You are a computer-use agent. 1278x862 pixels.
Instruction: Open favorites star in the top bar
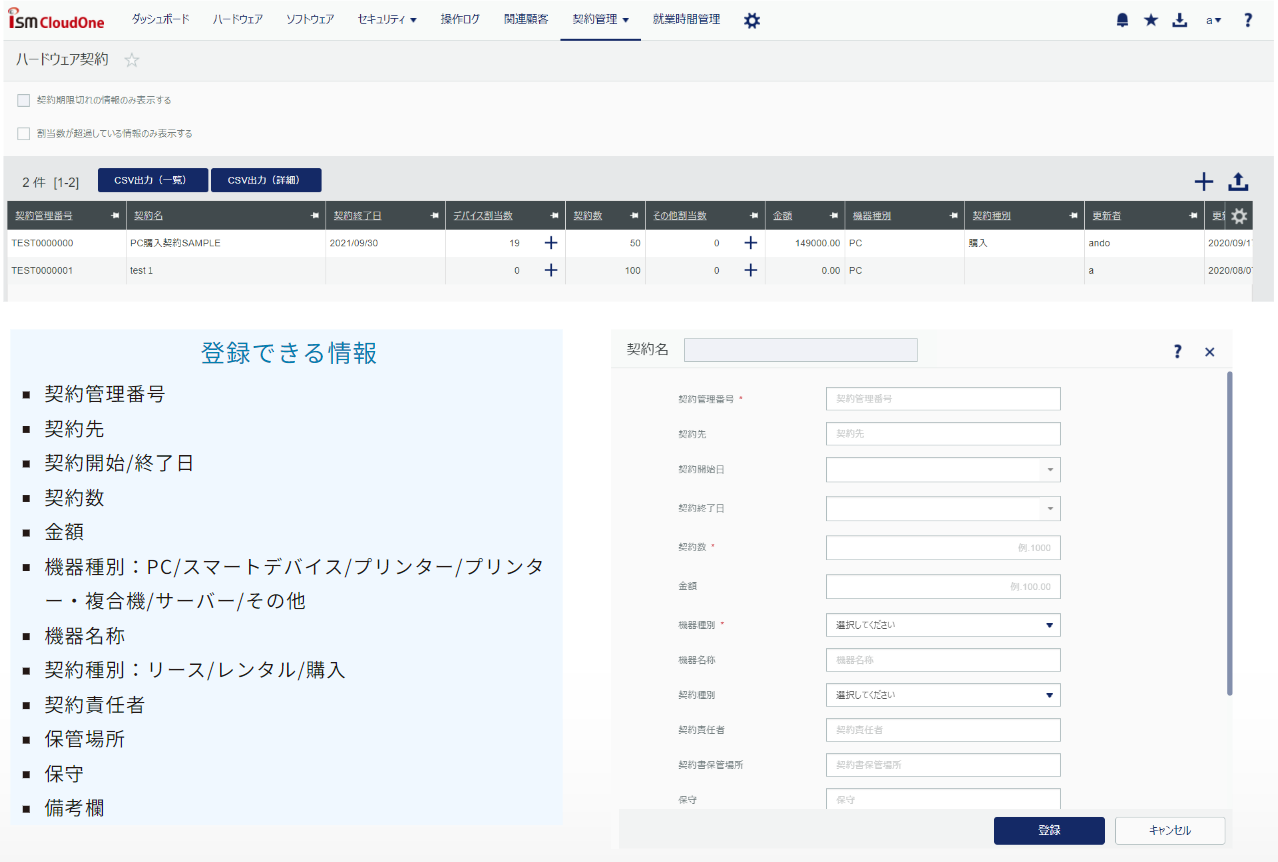tap(1151, 20)
